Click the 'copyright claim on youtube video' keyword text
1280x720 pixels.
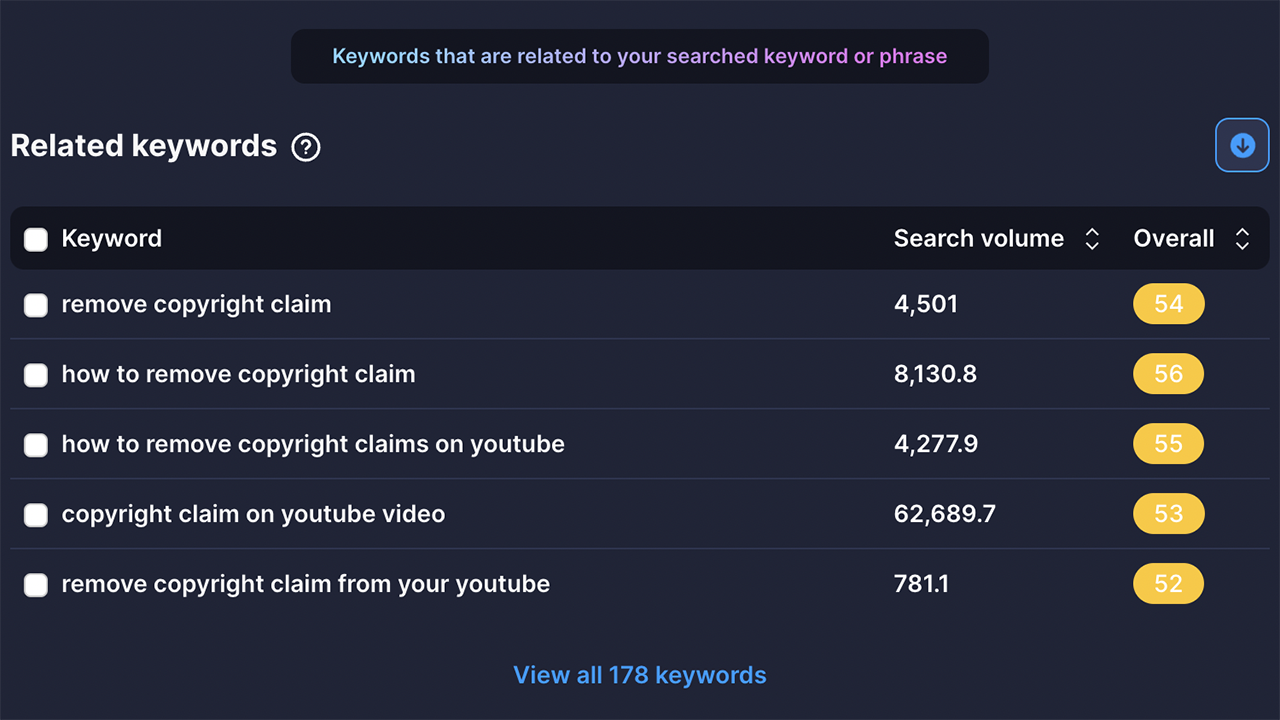(253, 514)
